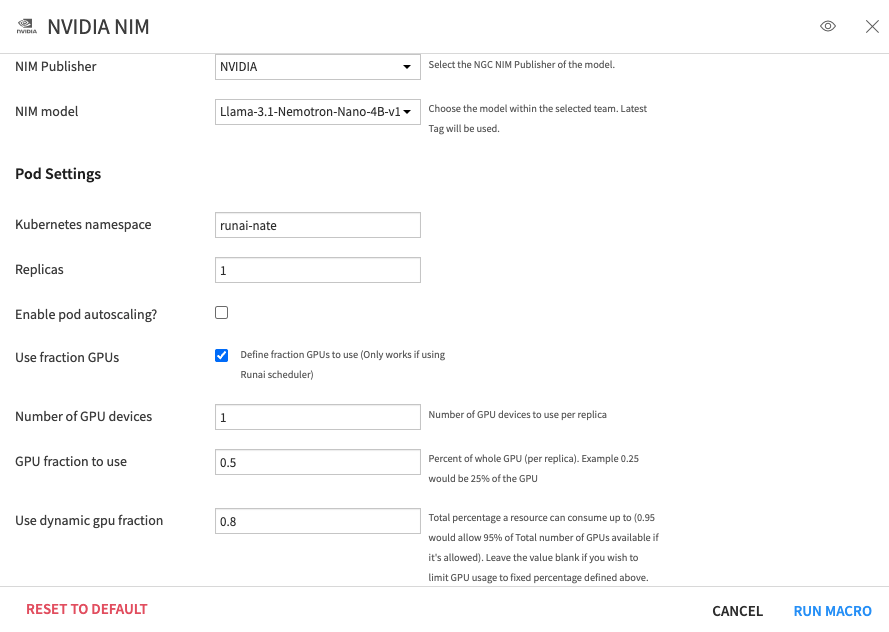Click the dynamic gpu fraction field
Screen dimensions: 889x632
(x=318, y=521)
